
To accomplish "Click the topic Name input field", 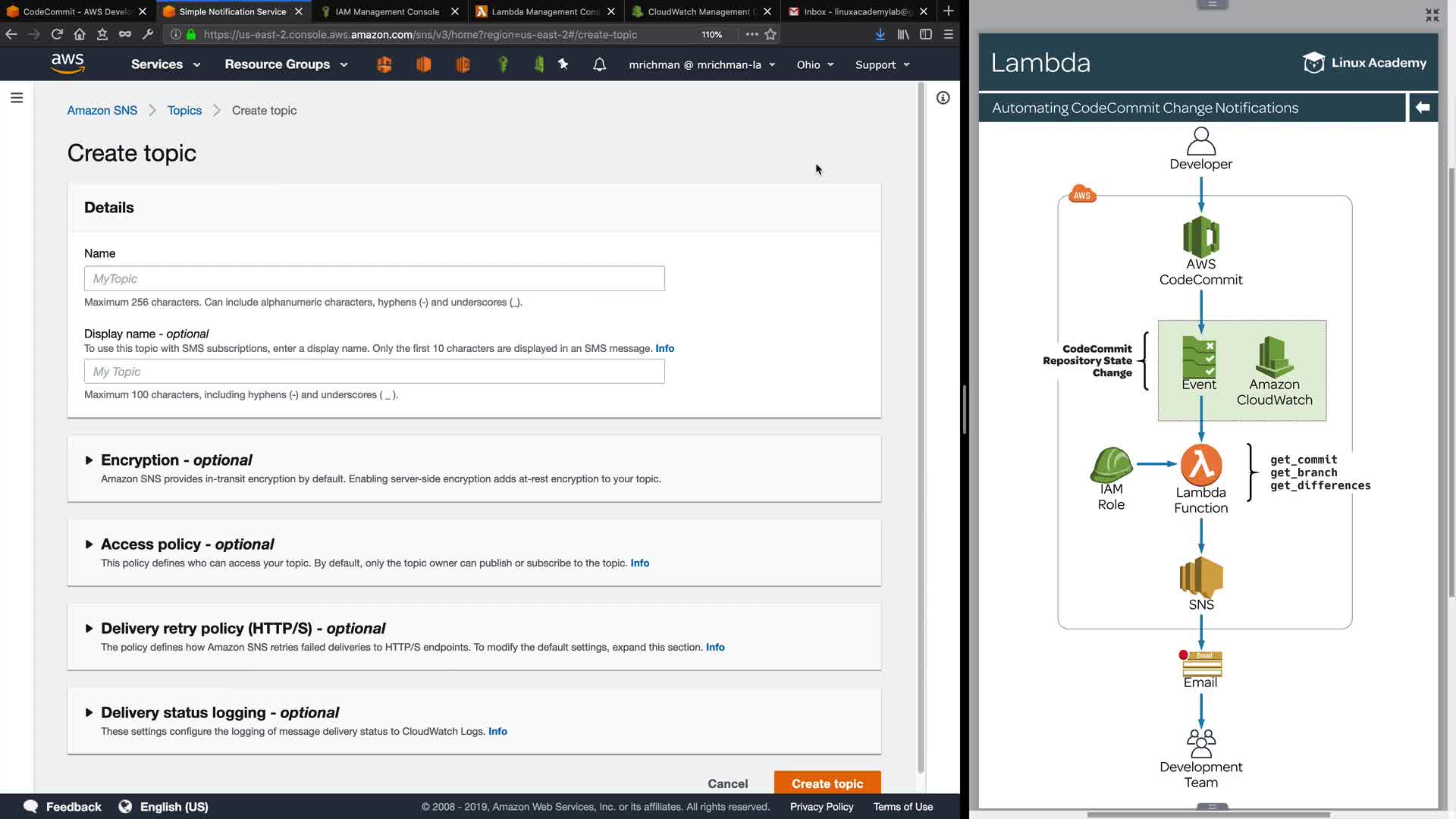I will click(x=374, y=278).
